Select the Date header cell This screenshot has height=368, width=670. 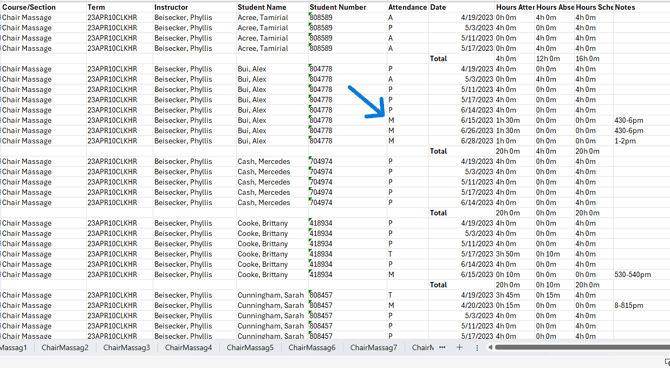pyautogui.click(x=461, y=7)
